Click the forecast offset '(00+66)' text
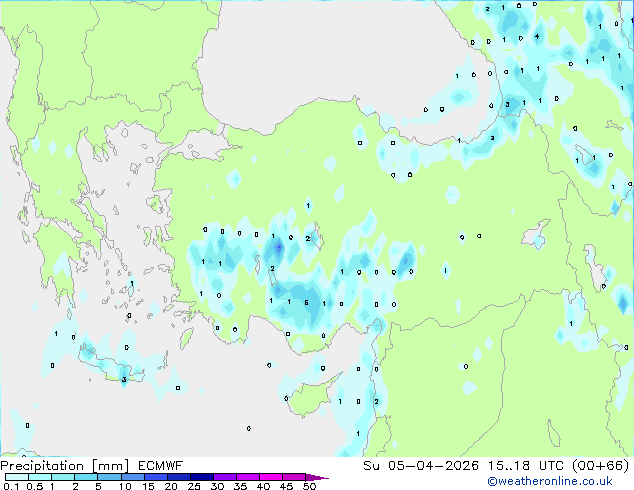The image size is (634, 490). coord(601,466)
